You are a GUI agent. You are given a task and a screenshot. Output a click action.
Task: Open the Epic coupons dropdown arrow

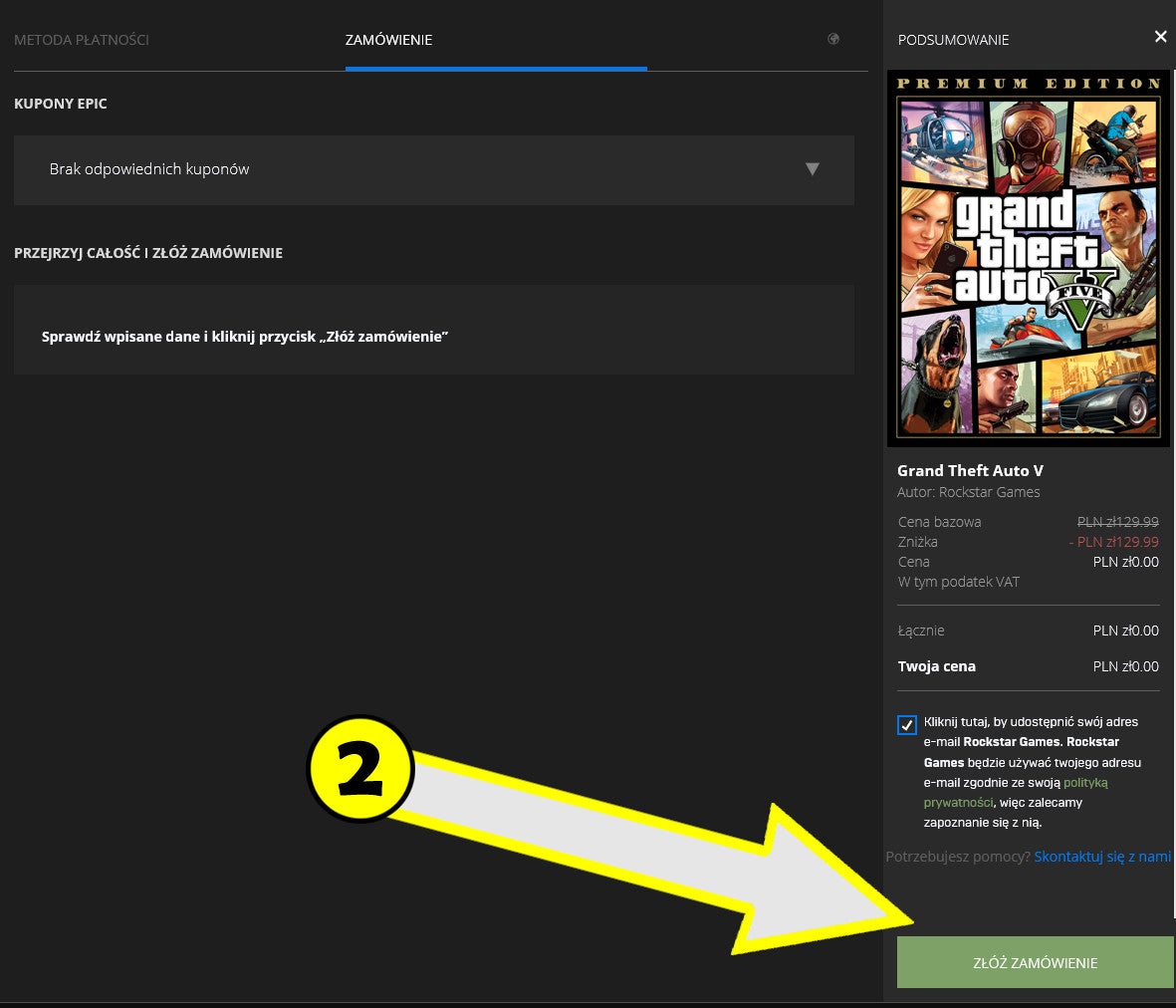[x=813, y=169]
